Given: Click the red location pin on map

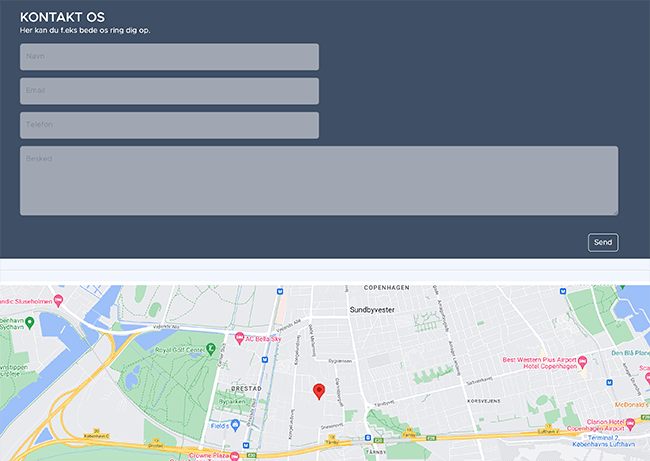Looking at the screenshot, I should [319, 391].
